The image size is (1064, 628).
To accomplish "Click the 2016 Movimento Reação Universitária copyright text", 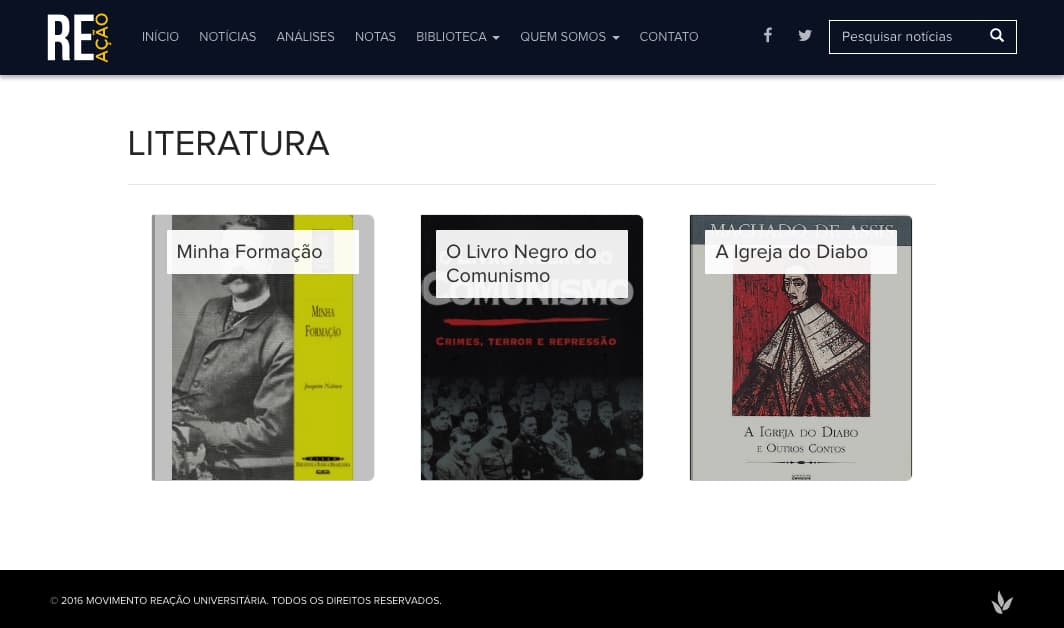I will (x=246, y=600).
